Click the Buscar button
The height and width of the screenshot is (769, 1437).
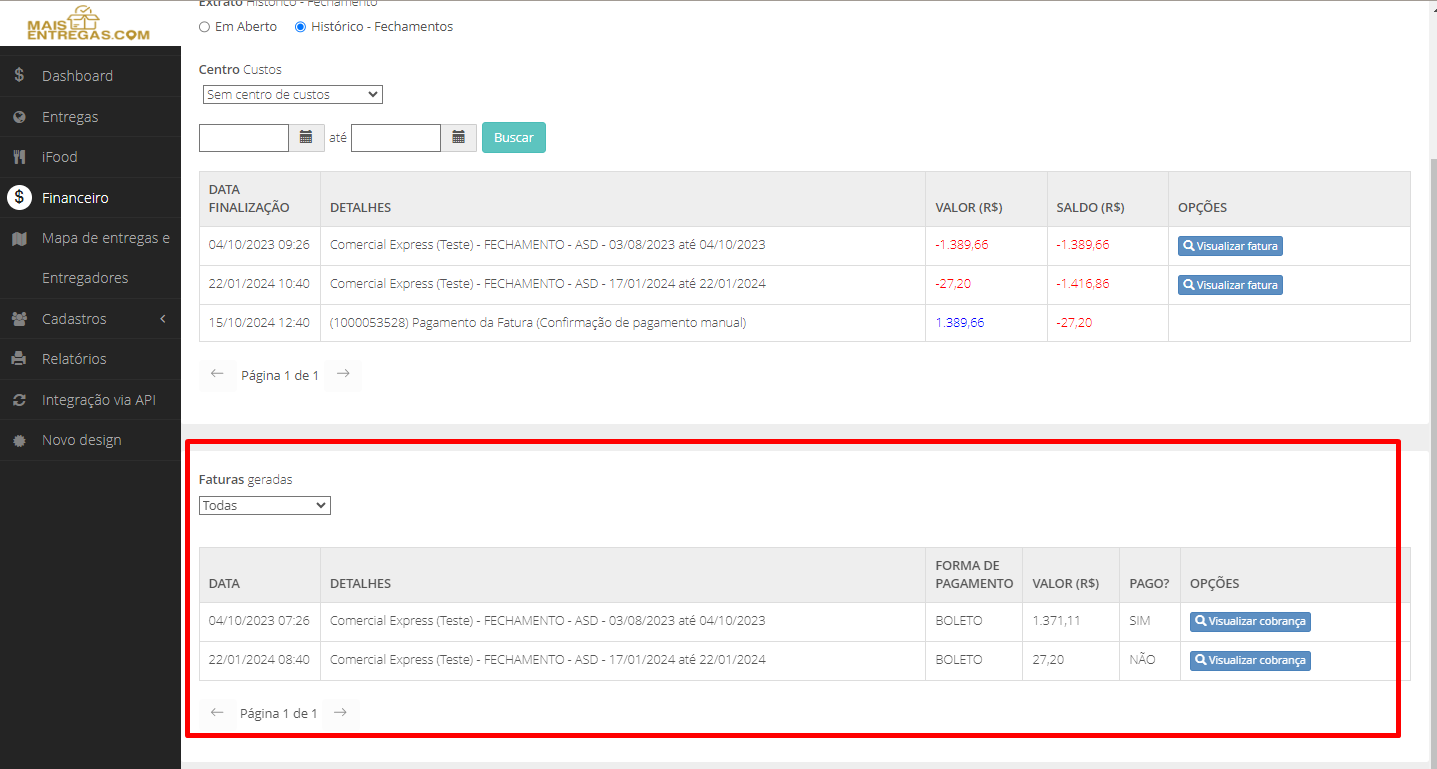pos(514,137)
